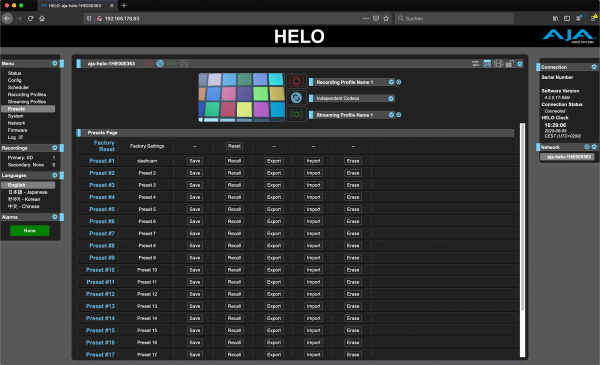Collapse the Recordings panel

55,148
